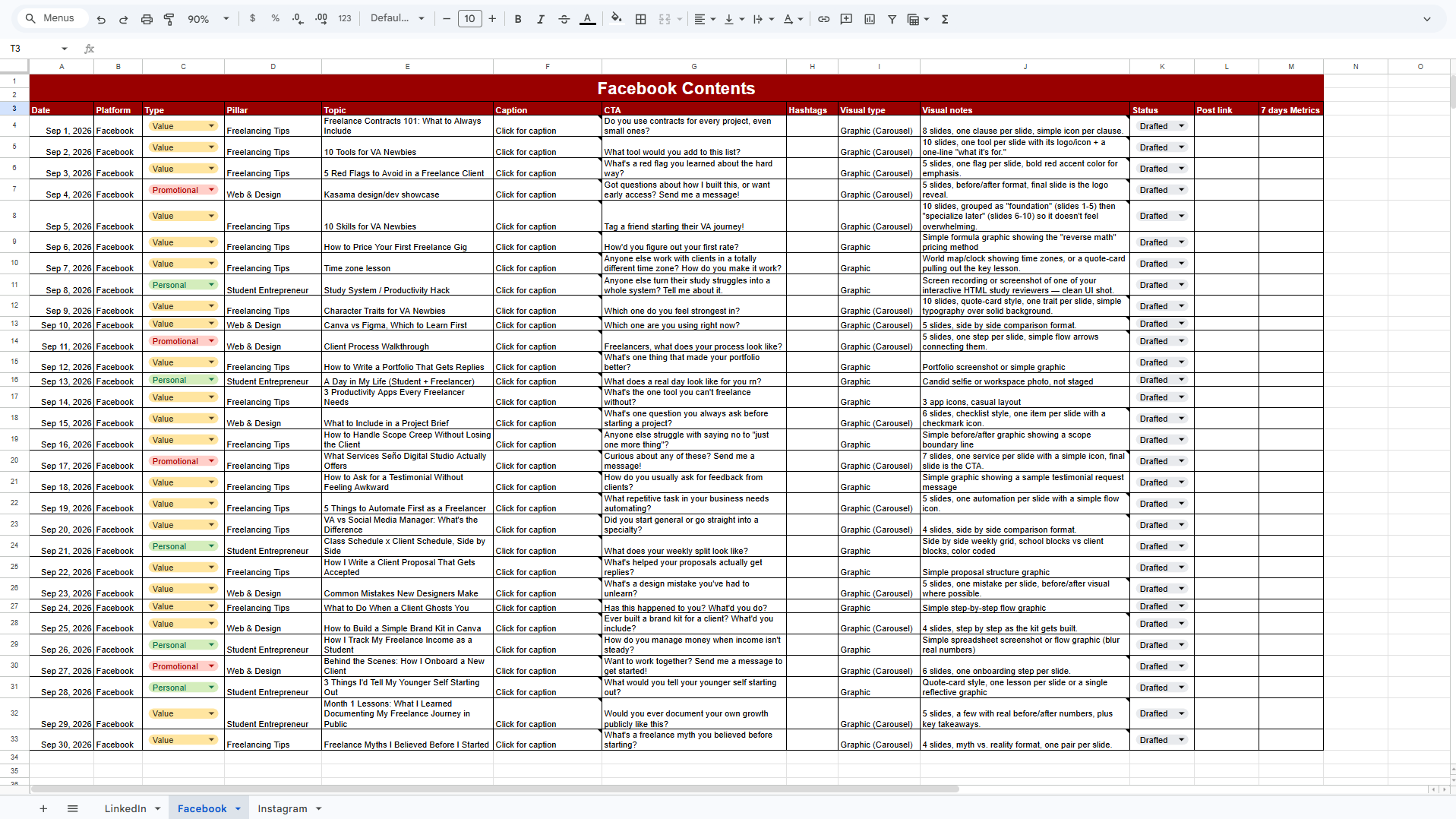Image resolution: width=1456 pixels, height=819 pixels.
Task: Open text wrapping options
Action: [763, 19]
